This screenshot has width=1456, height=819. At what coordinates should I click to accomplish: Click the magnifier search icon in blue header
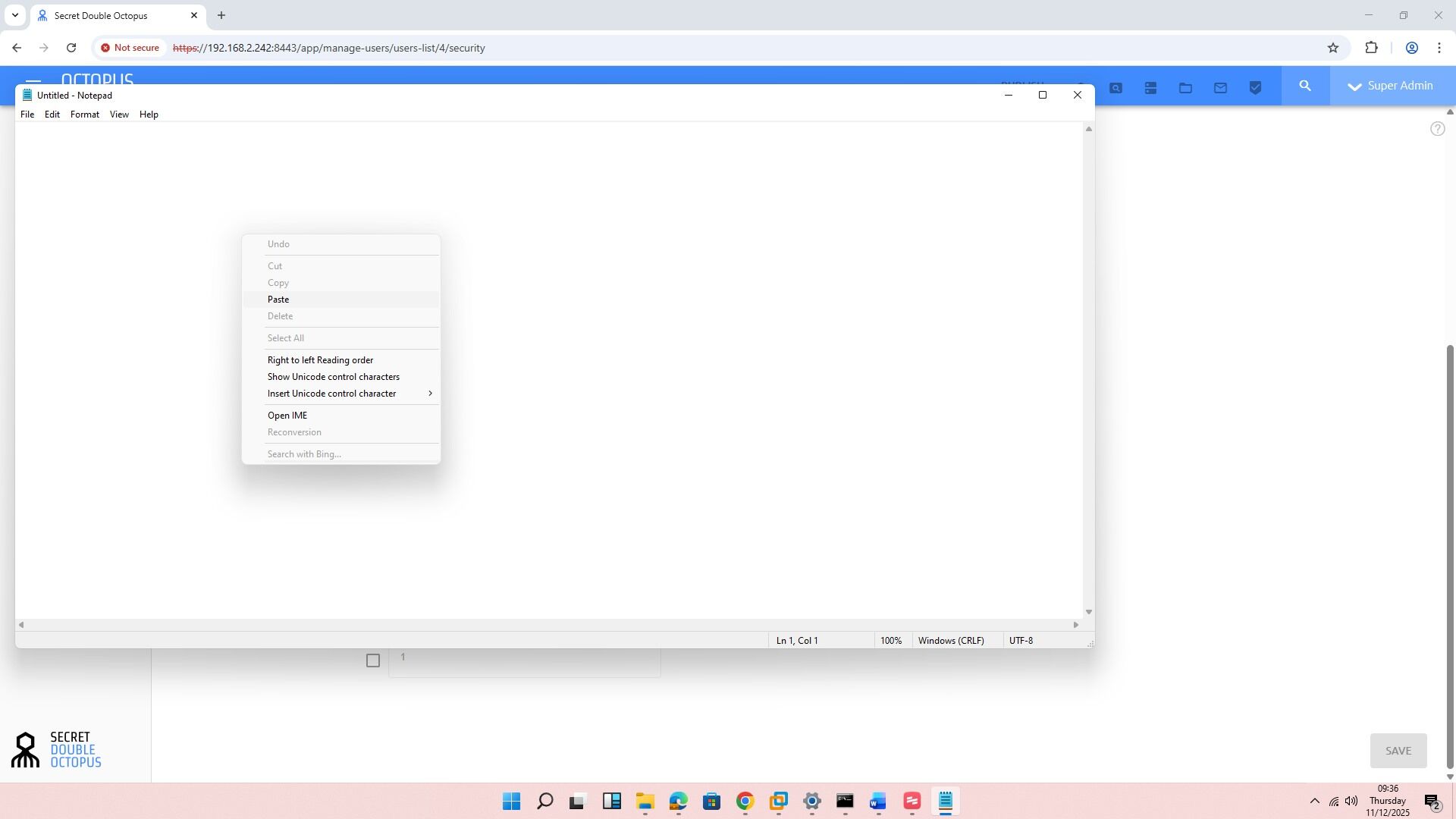1305,86
